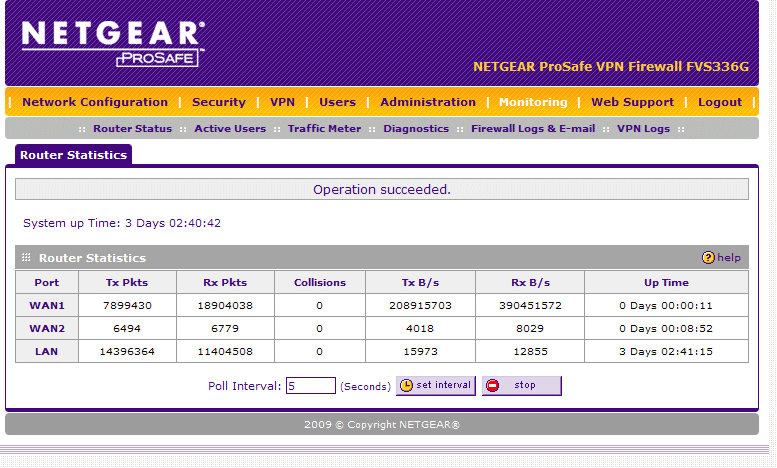Select the WAN2 row label
Screen dimensions: 777x468
click(x=47, y=329)
